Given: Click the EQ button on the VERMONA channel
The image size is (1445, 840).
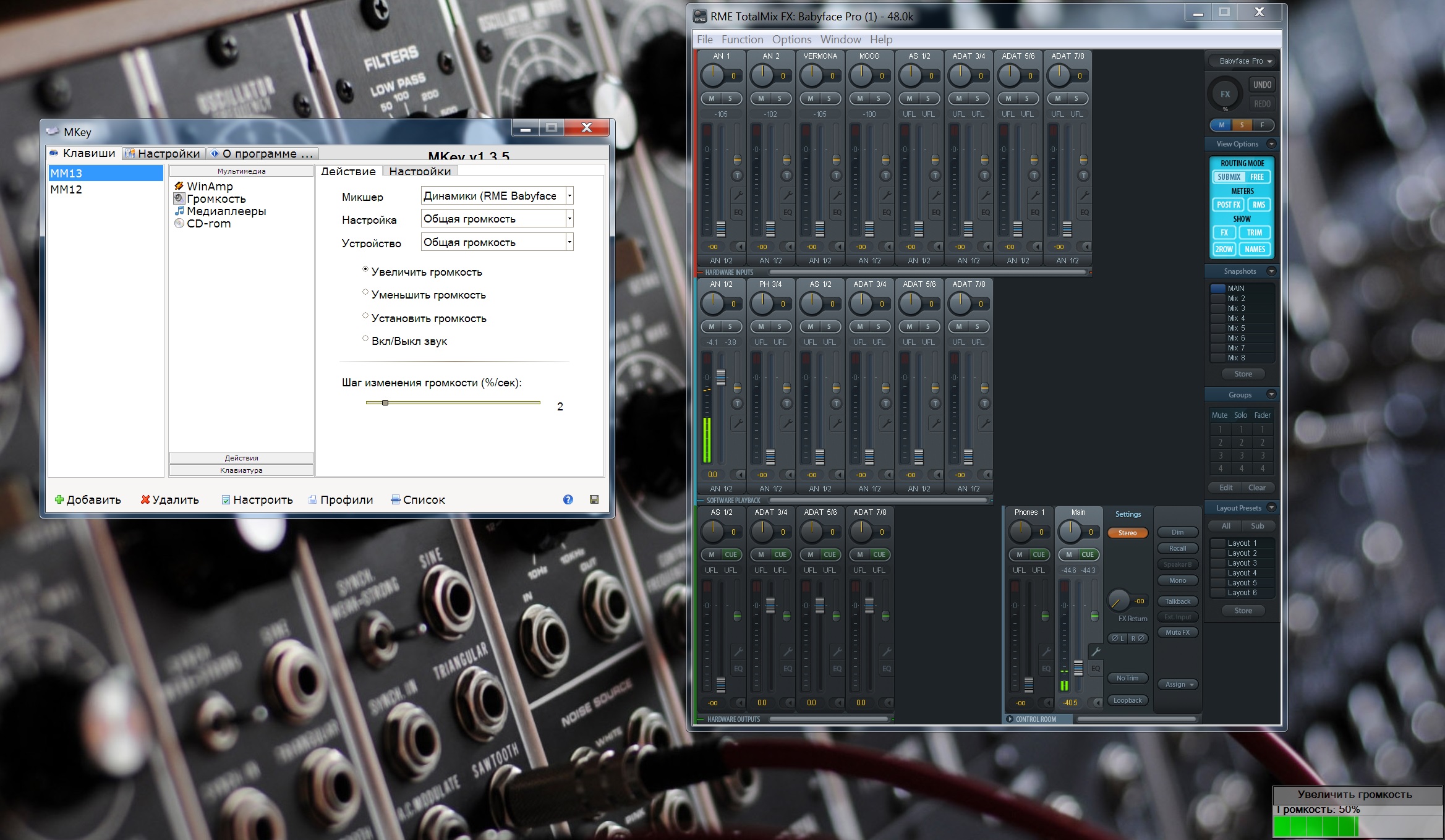Looking at the screenshot, I should click(x=837, y=212).
